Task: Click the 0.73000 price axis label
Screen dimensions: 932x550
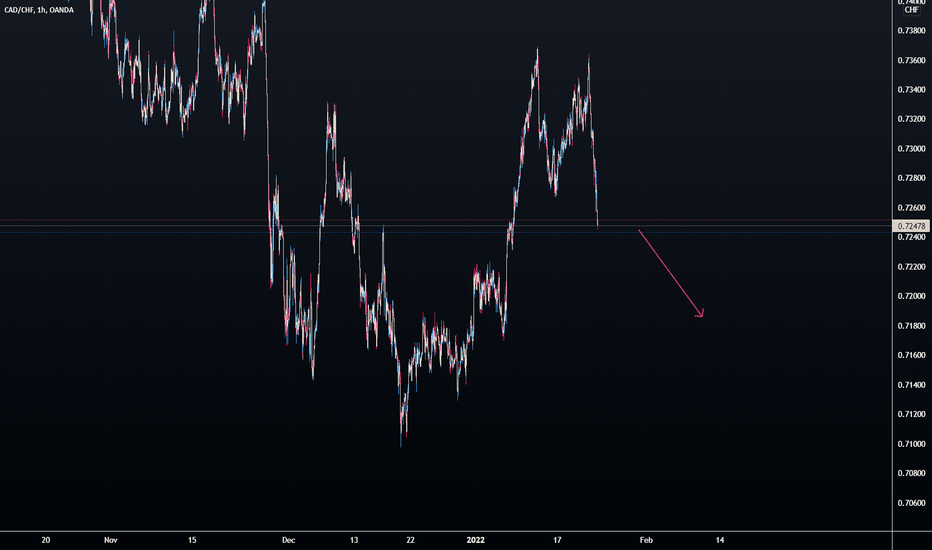Action: coord(911,149)
